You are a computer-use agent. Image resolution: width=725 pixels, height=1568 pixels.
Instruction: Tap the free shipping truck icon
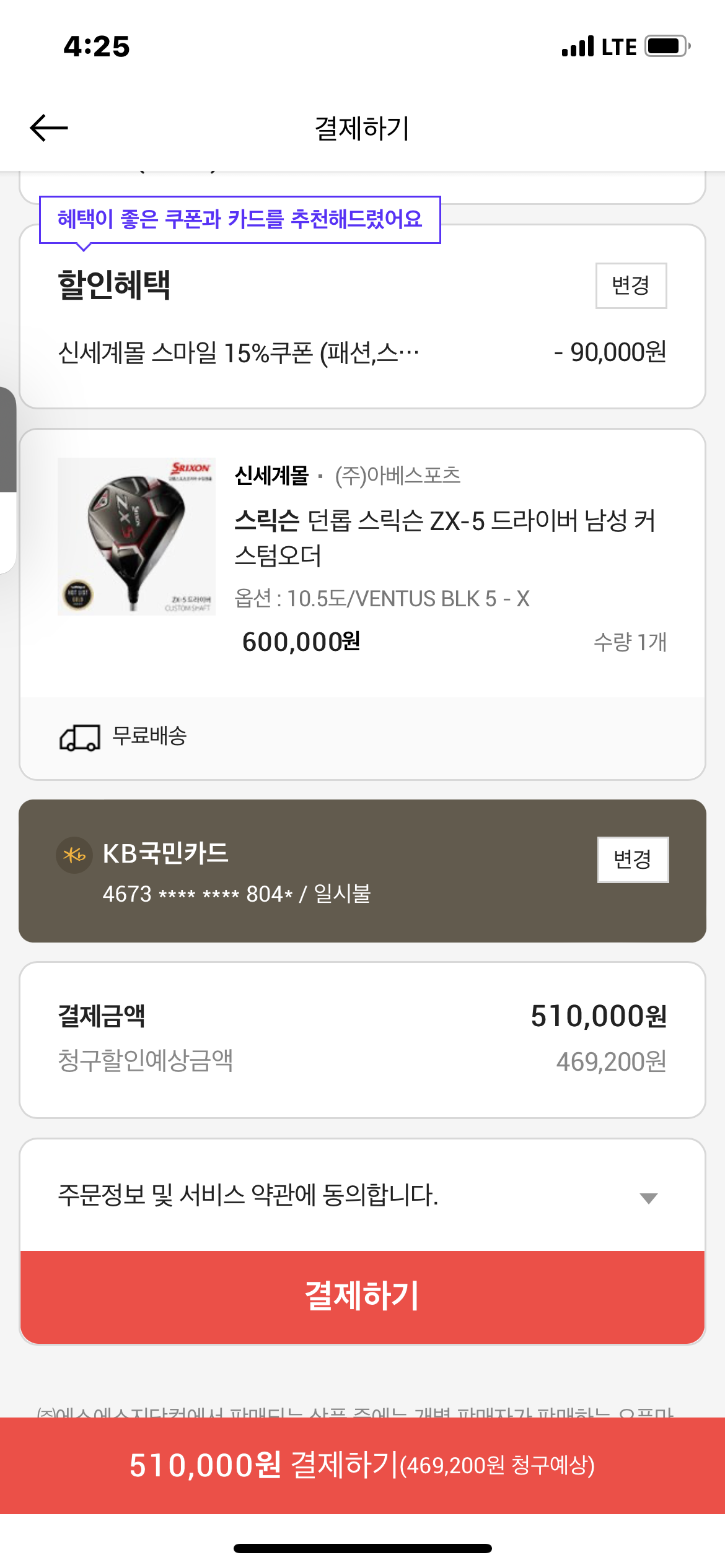coord(79,738)
